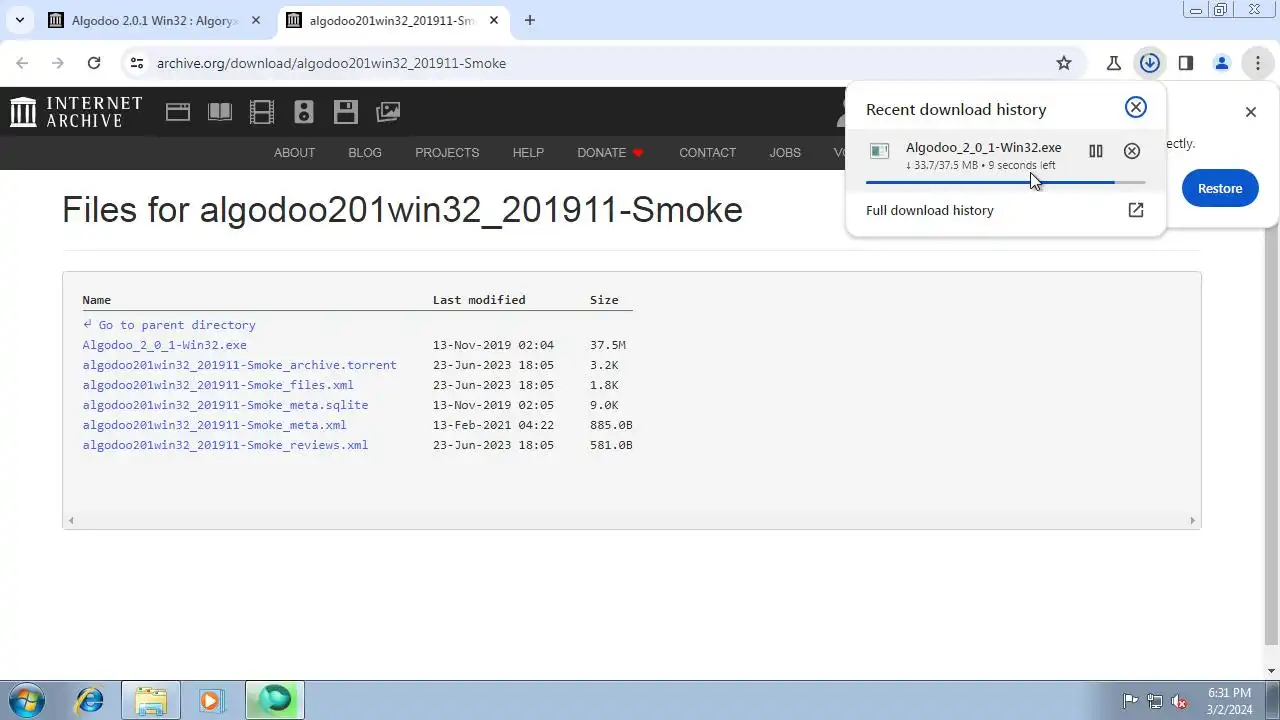Click the download progress bar

1005,182
